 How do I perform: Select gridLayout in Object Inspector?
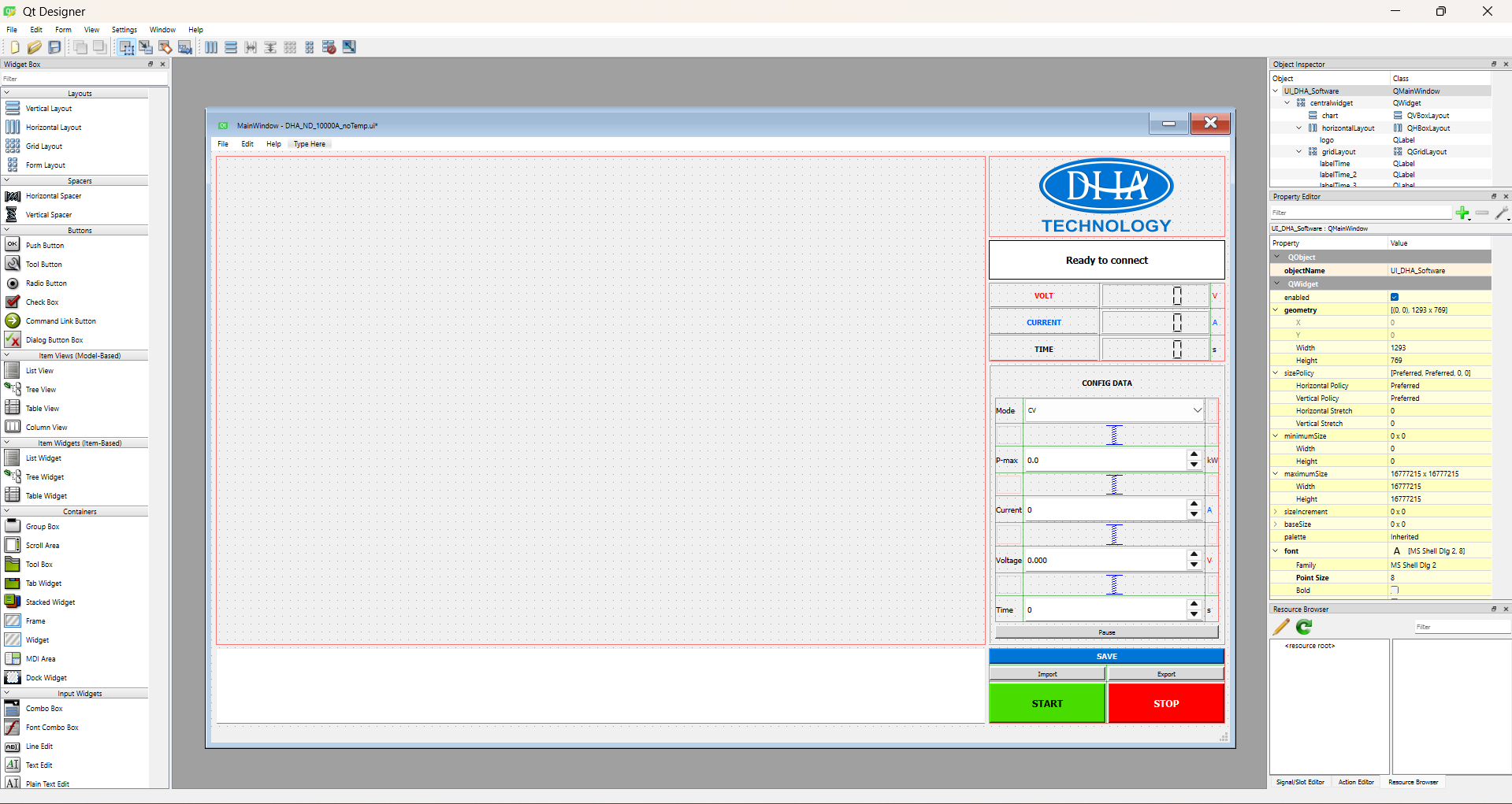[x=1339, y=152]
